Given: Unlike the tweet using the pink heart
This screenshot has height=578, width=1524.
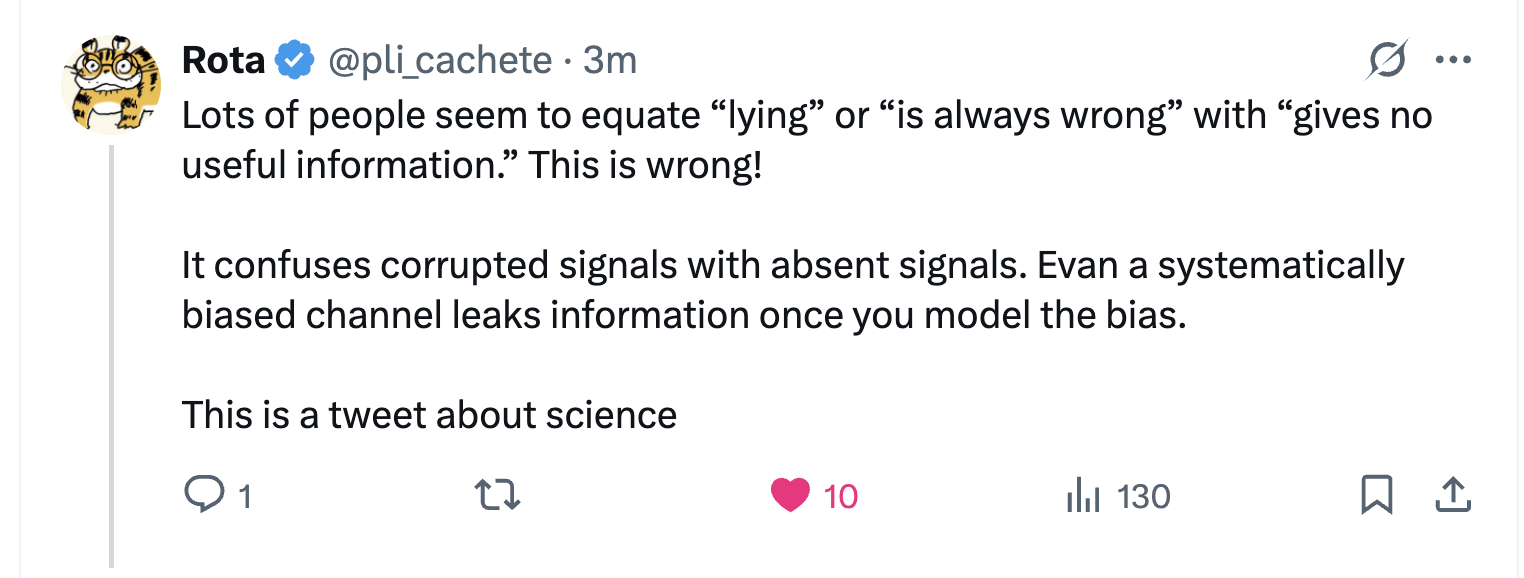Looking at the screenshot, I should pyautogui.click(x=790, y=495).
